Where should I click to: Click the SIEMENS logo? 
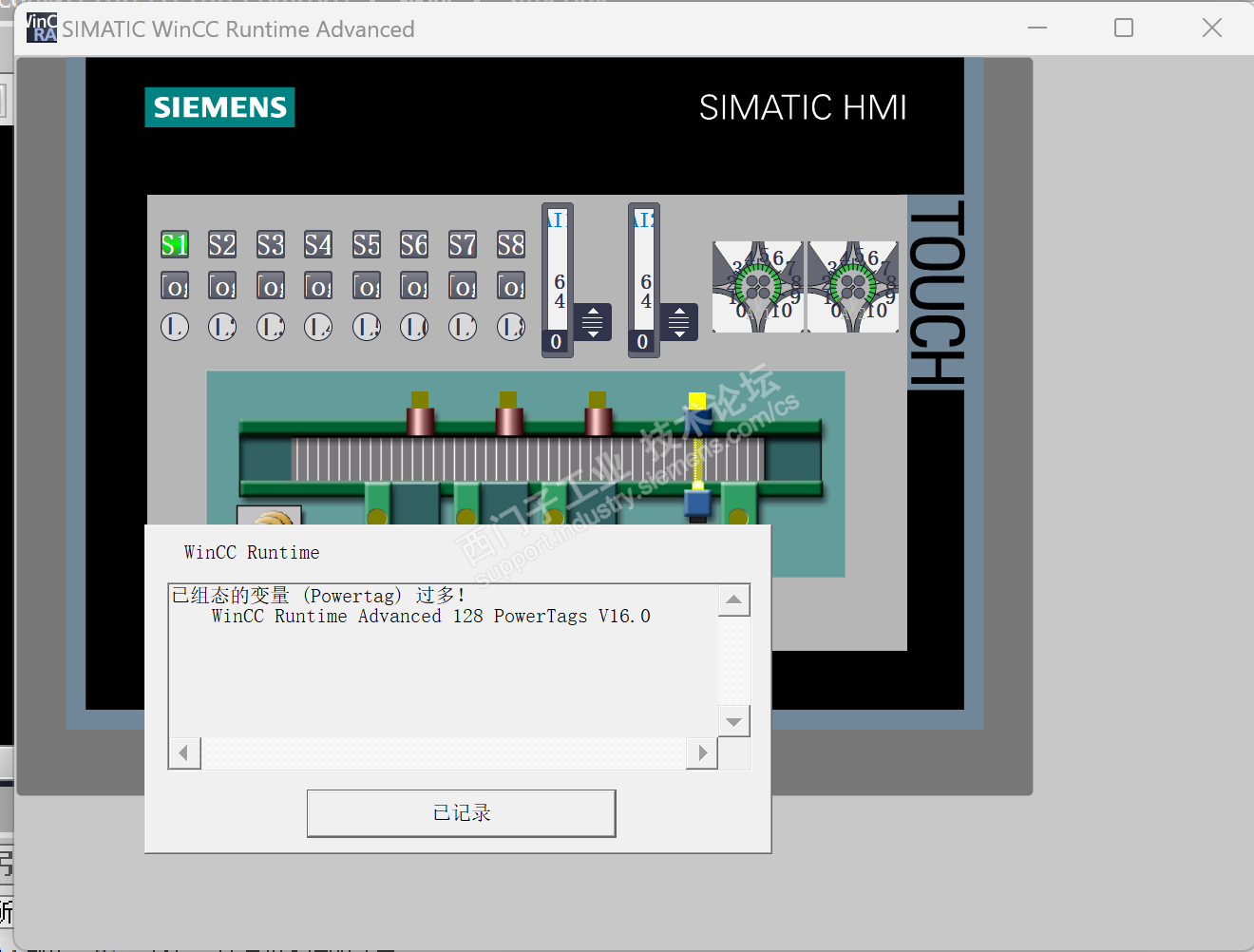coord(219,107)
